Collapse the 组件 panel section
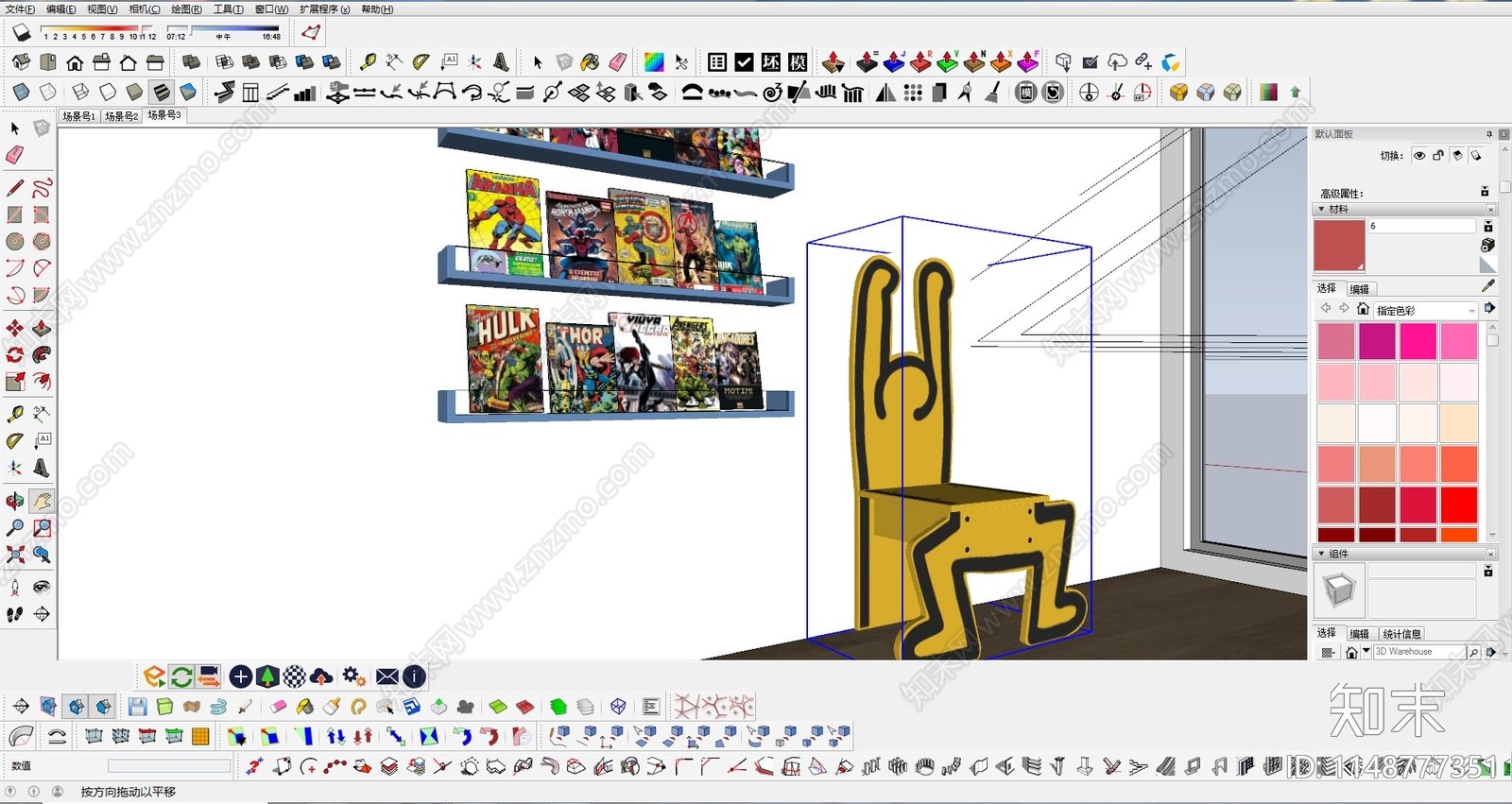This screenshot has width=1512, height=804. [1321, 554]
